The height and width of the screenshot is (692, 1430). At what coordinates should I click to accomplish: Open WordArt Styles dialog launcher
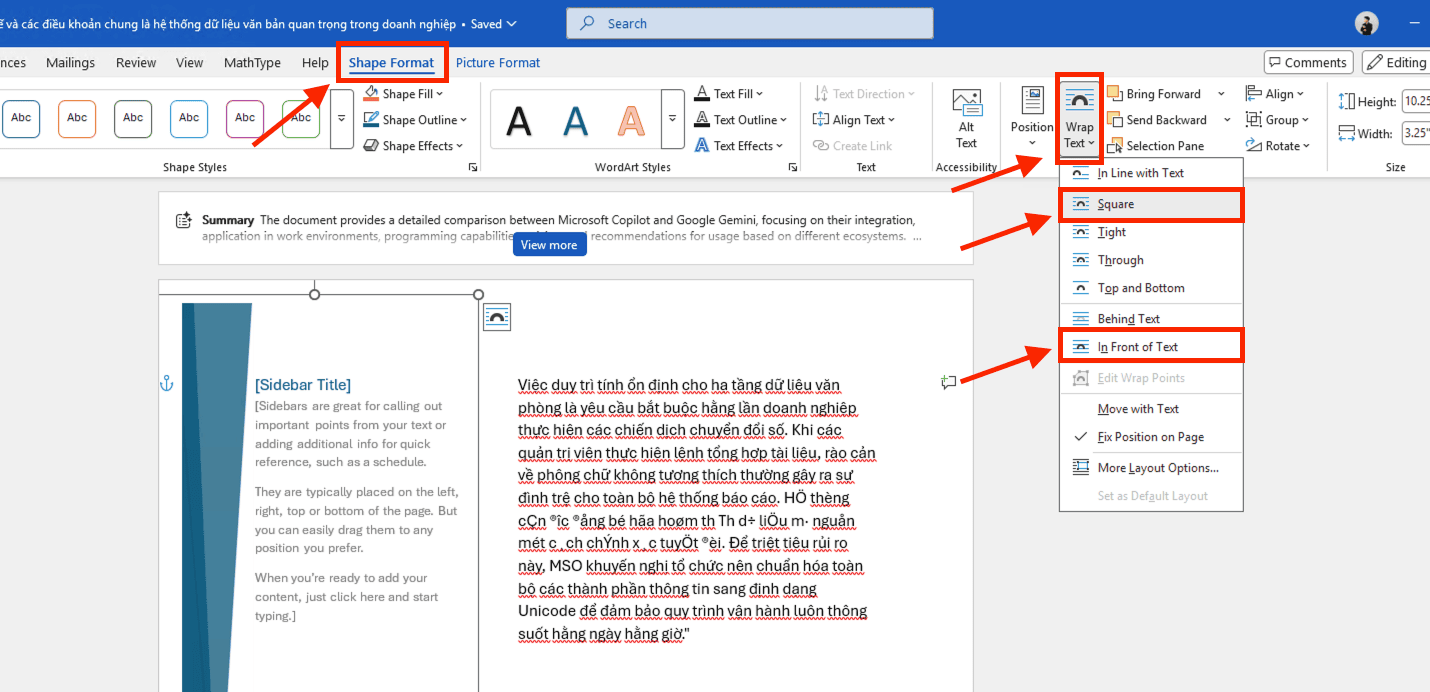click(x=793, y=168)
